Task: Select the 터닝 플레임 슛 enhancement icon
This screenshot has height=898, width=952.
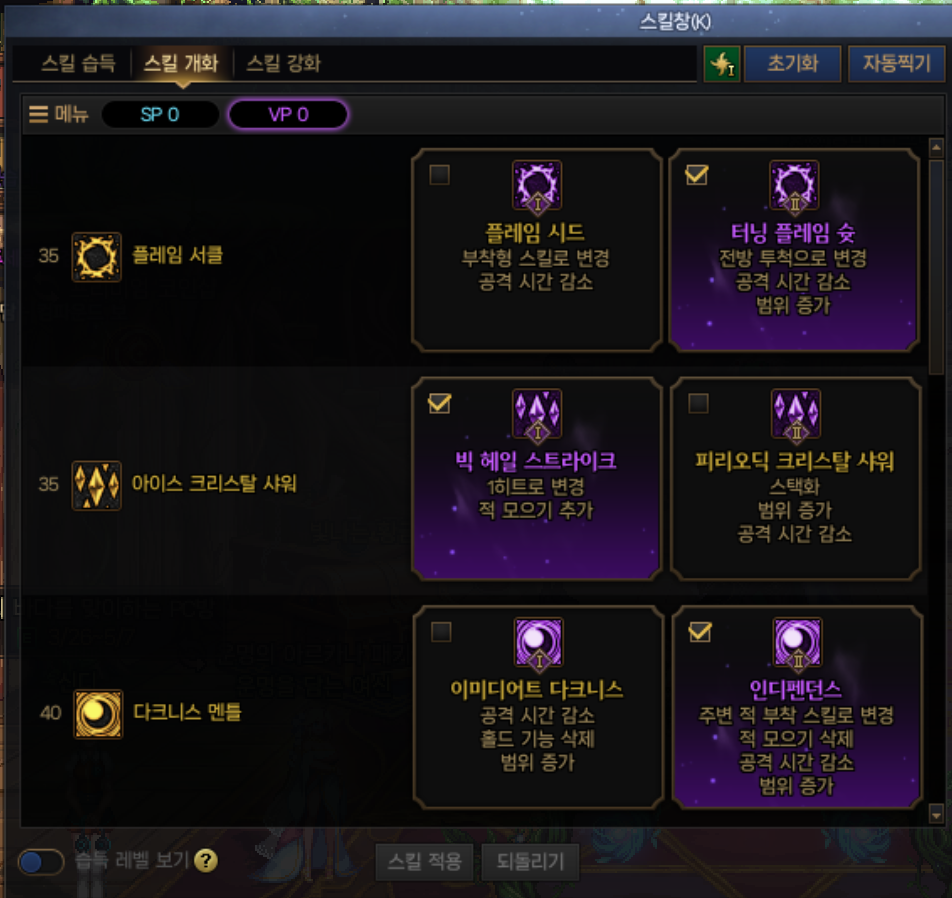Action: 794,186
